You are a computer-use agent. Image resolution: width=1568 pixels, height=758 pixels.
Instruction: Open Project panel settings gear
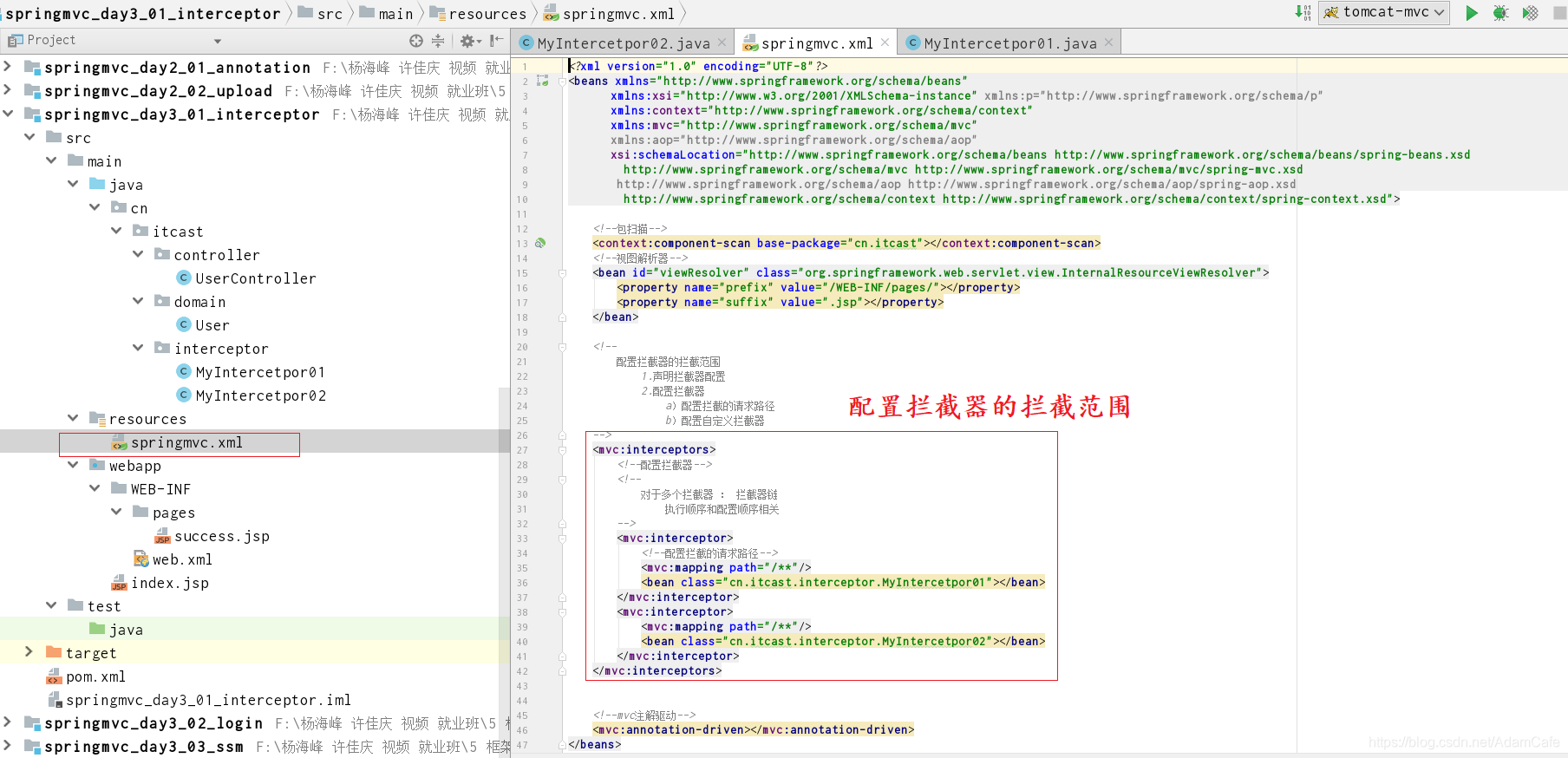tap(471, 41)
